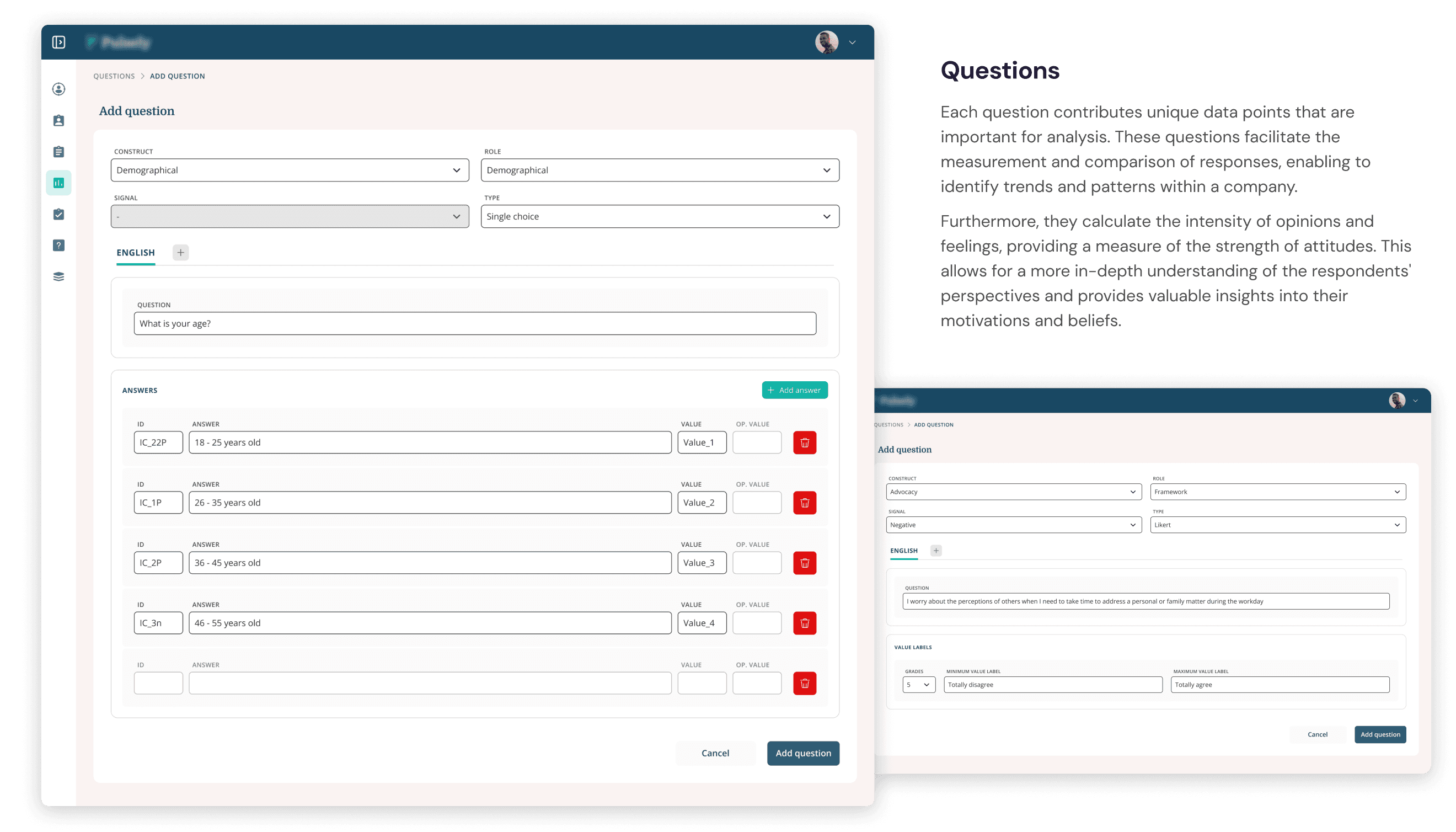
Task: Open the clipboard checkmark sidebar icon
Action: (59, 214)
